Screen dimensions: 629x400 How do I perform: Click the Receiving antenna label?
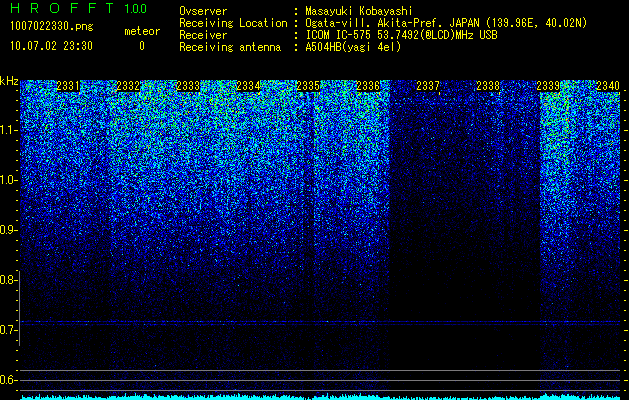(230, 47)
